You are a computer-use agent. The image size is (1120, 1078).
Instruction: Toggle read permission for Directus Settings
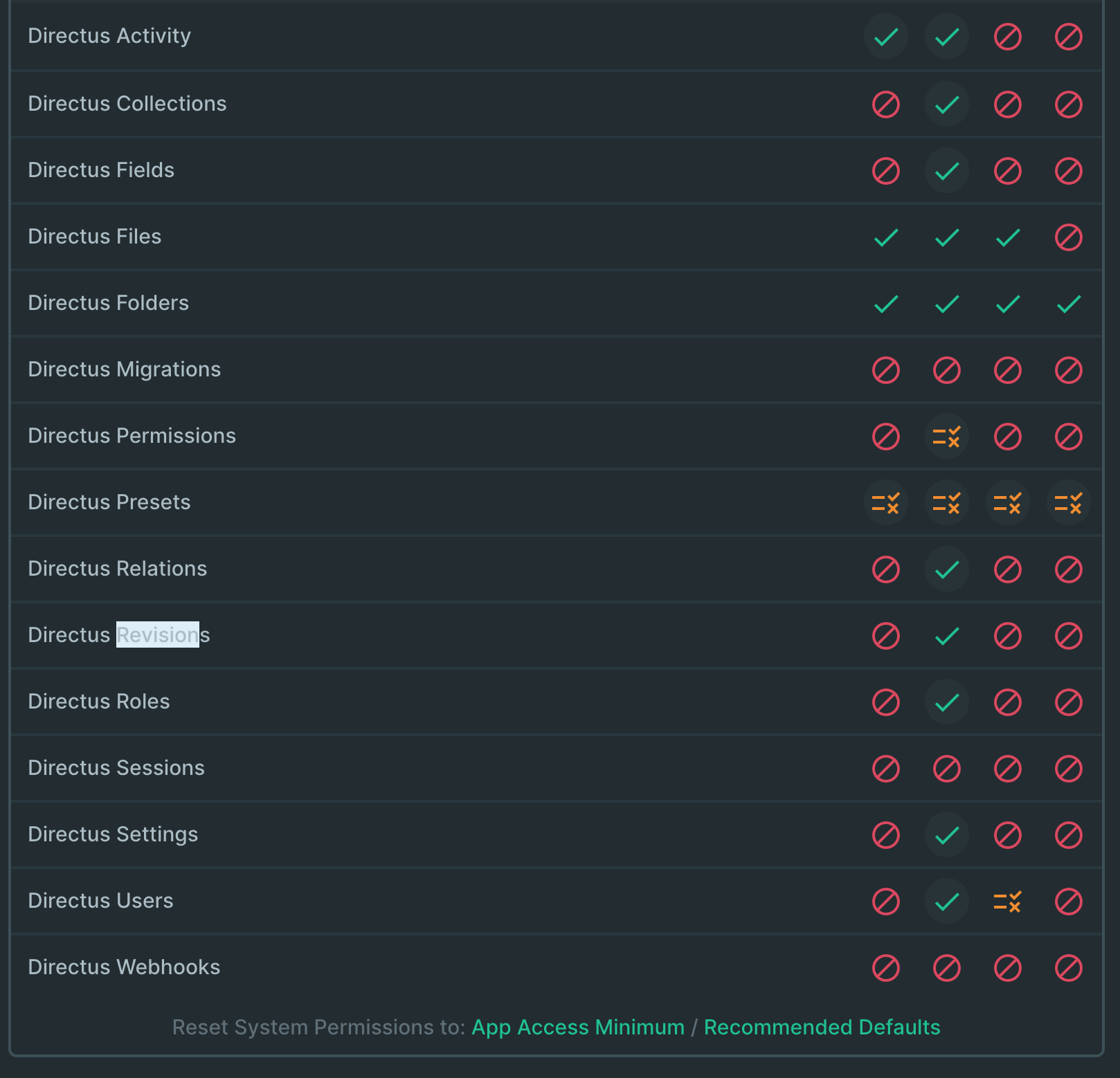[947, 834]
